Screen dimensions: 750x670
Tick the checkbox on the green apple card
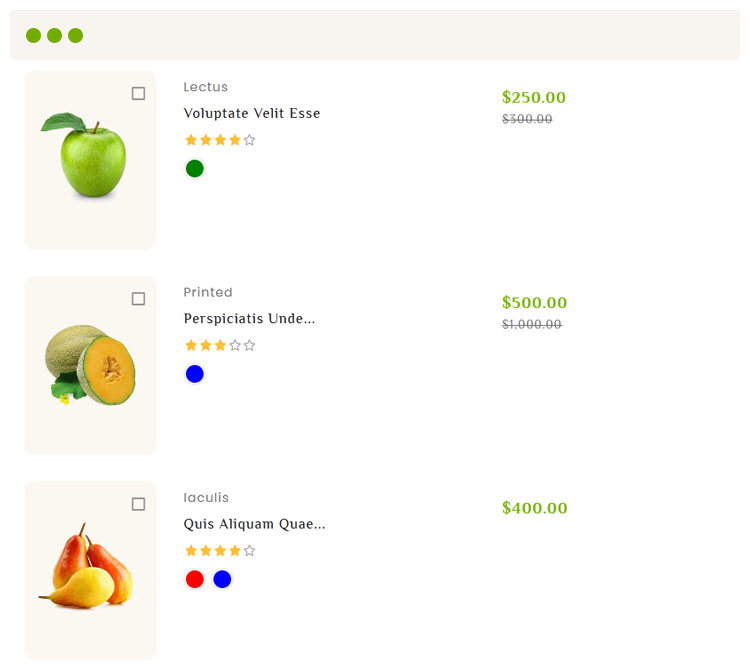pyautogui.click(x=138, y=94)
